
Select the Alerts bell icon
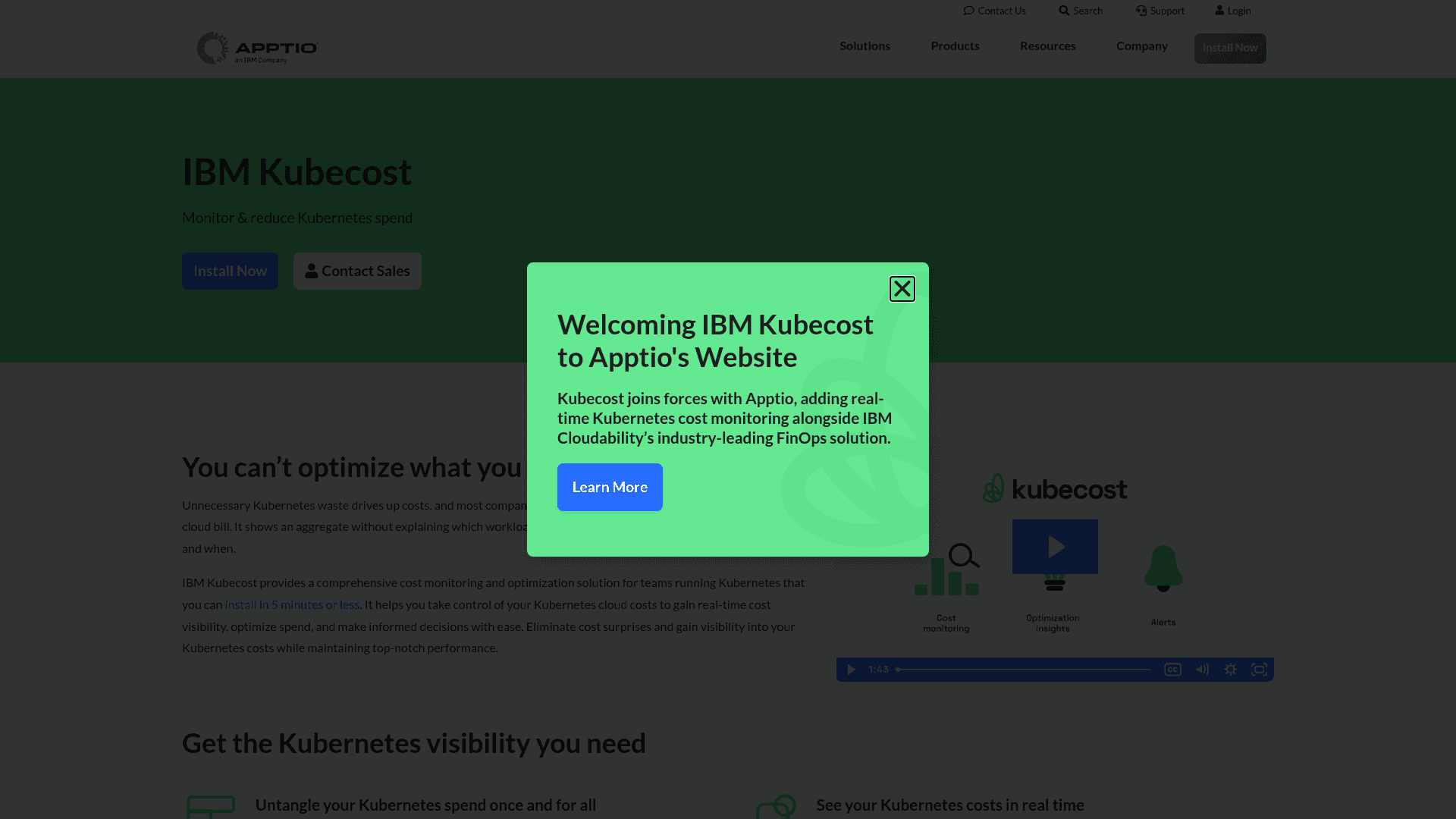click(1163, 567)
